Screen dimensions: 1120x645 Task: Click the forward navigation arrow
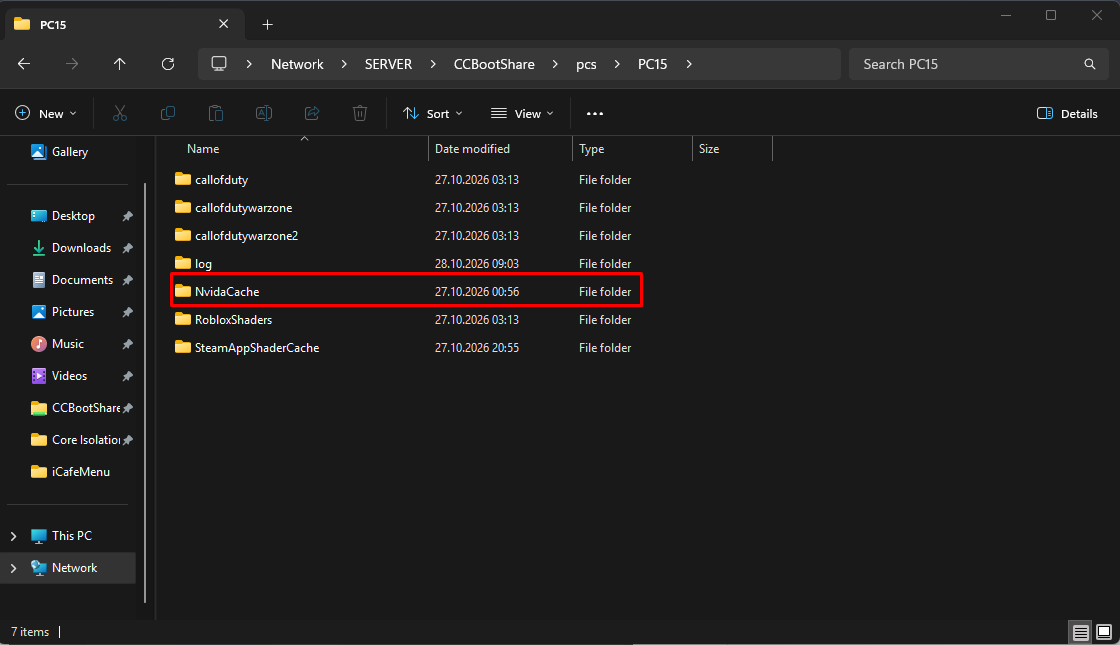[x=72, y=64]
